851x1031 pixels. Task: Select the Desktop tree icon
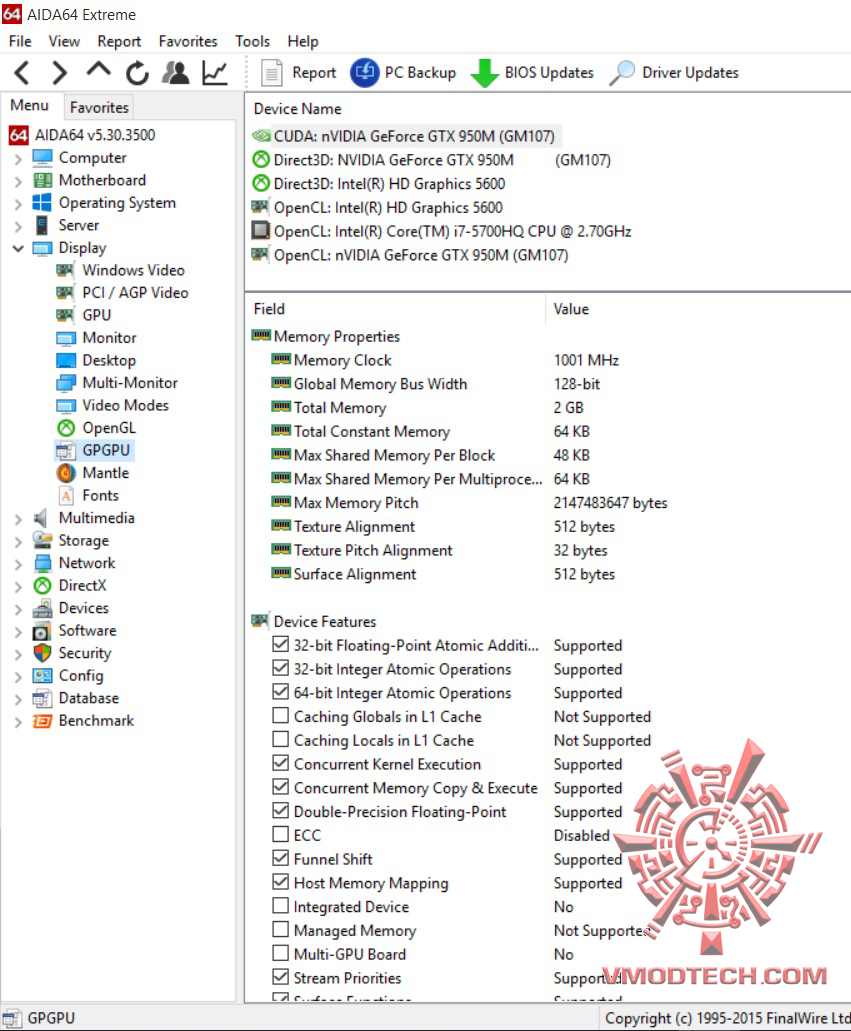tap(66, 360)
